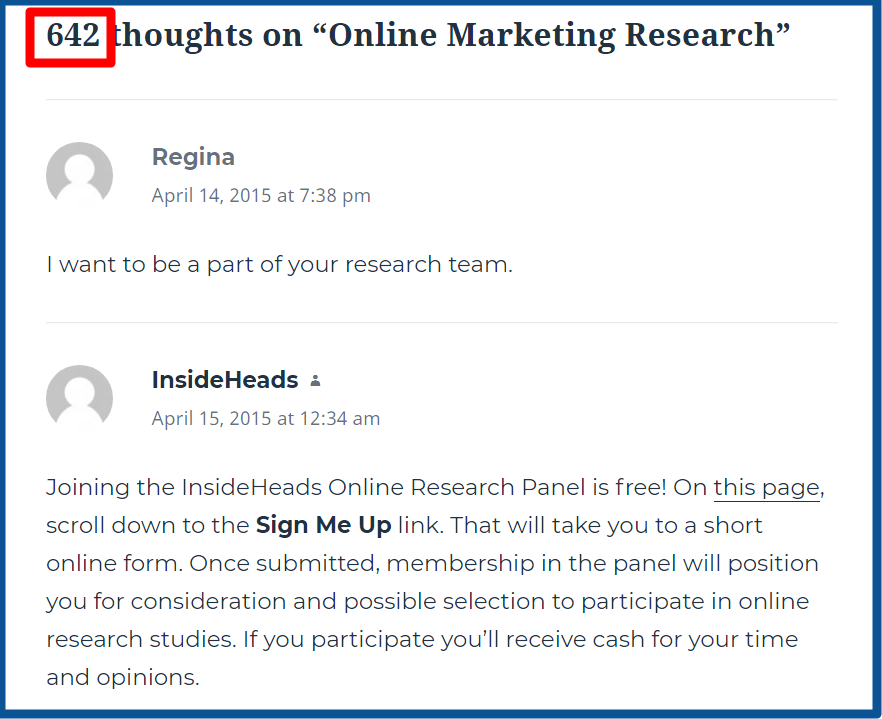The width and height of the screenshot is (882, 719).
Task: Click the divider line below the heading
Action: [x=442, y=100]
